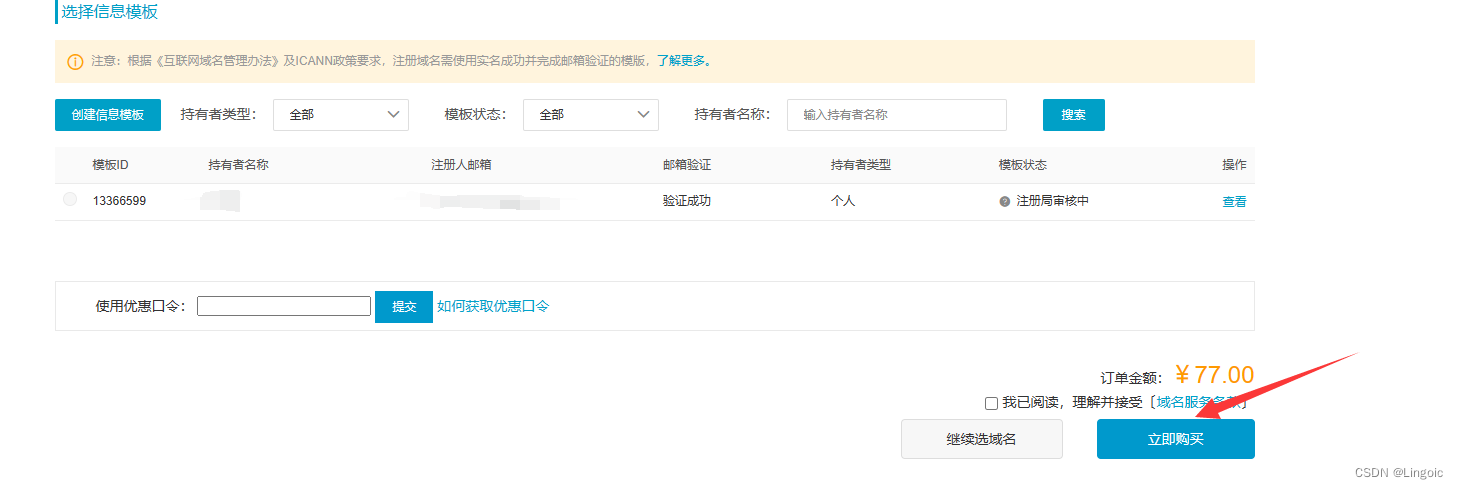The height and width of the screenshot is (489, 1458).
Task: Open the 如何获取优惠口令 link
Action: pyautogui.click(x=493, y=306)
